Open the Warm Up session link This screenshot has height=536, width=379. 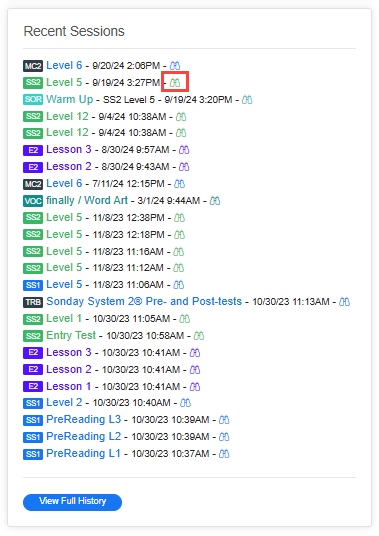(x=70, y=99)
